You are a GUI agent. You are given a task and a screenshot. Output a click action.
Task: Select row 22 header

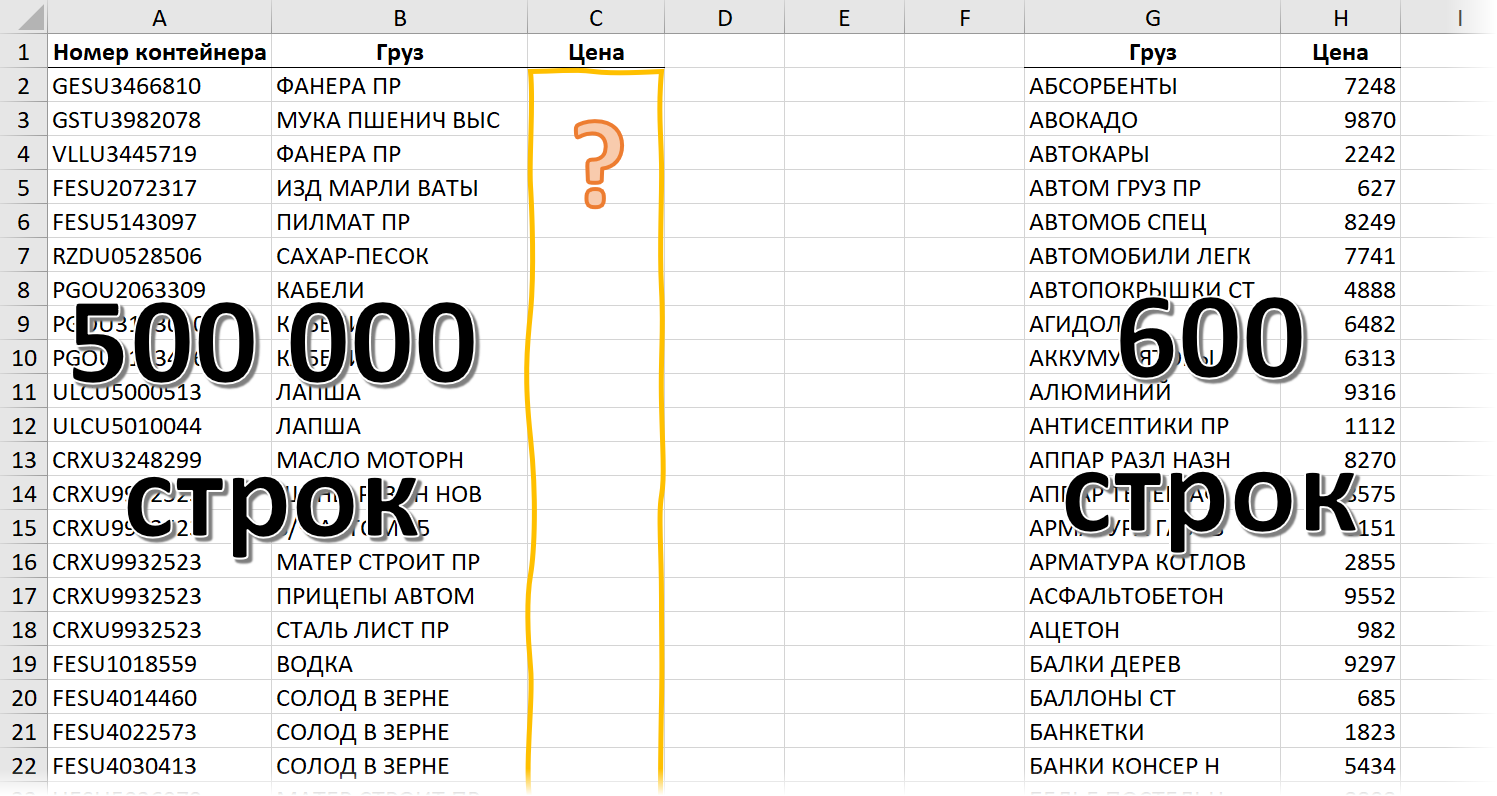(x=24, y=766)
